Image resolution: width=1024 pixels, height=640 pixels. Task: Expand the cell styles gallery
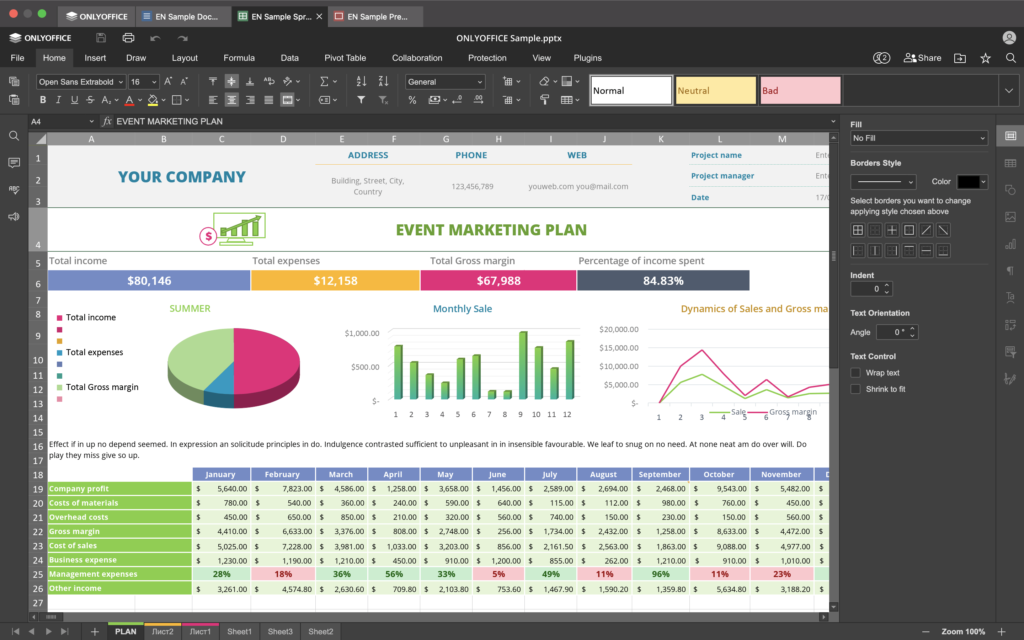click(1009, 91)
